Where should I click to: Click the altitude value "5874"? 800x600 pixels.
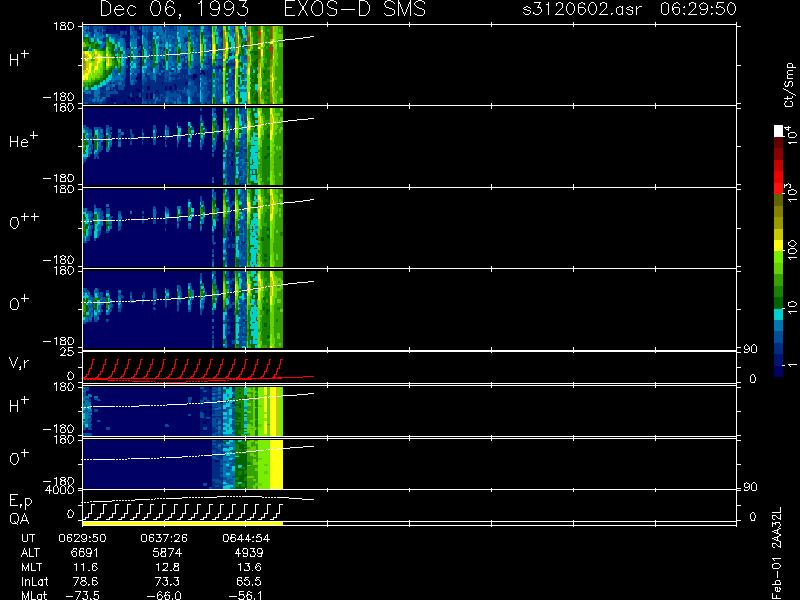click(x=167, y=553)
